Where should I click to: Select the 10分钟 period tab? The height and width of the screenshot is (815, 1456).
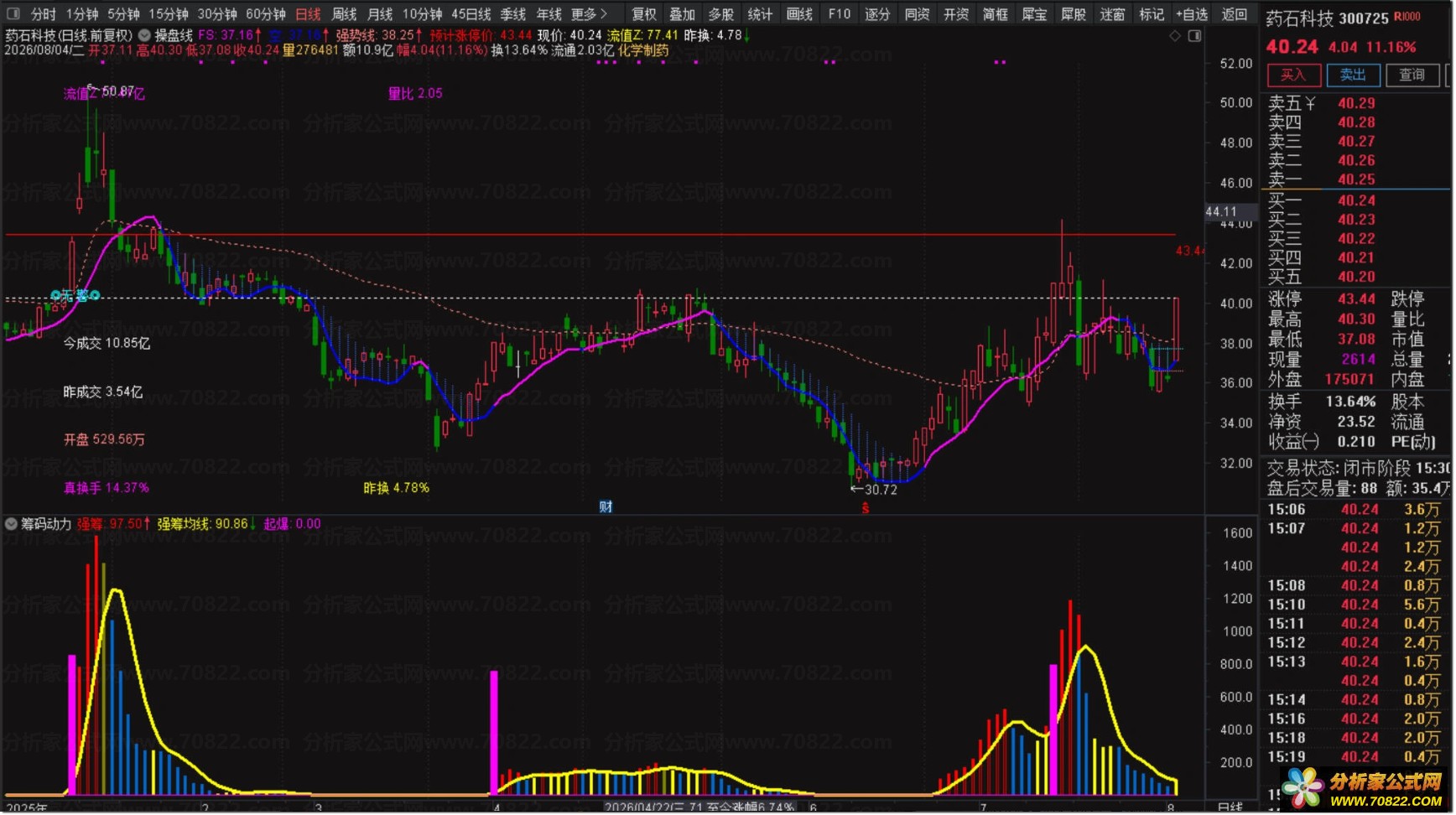[x=422, y=14]
